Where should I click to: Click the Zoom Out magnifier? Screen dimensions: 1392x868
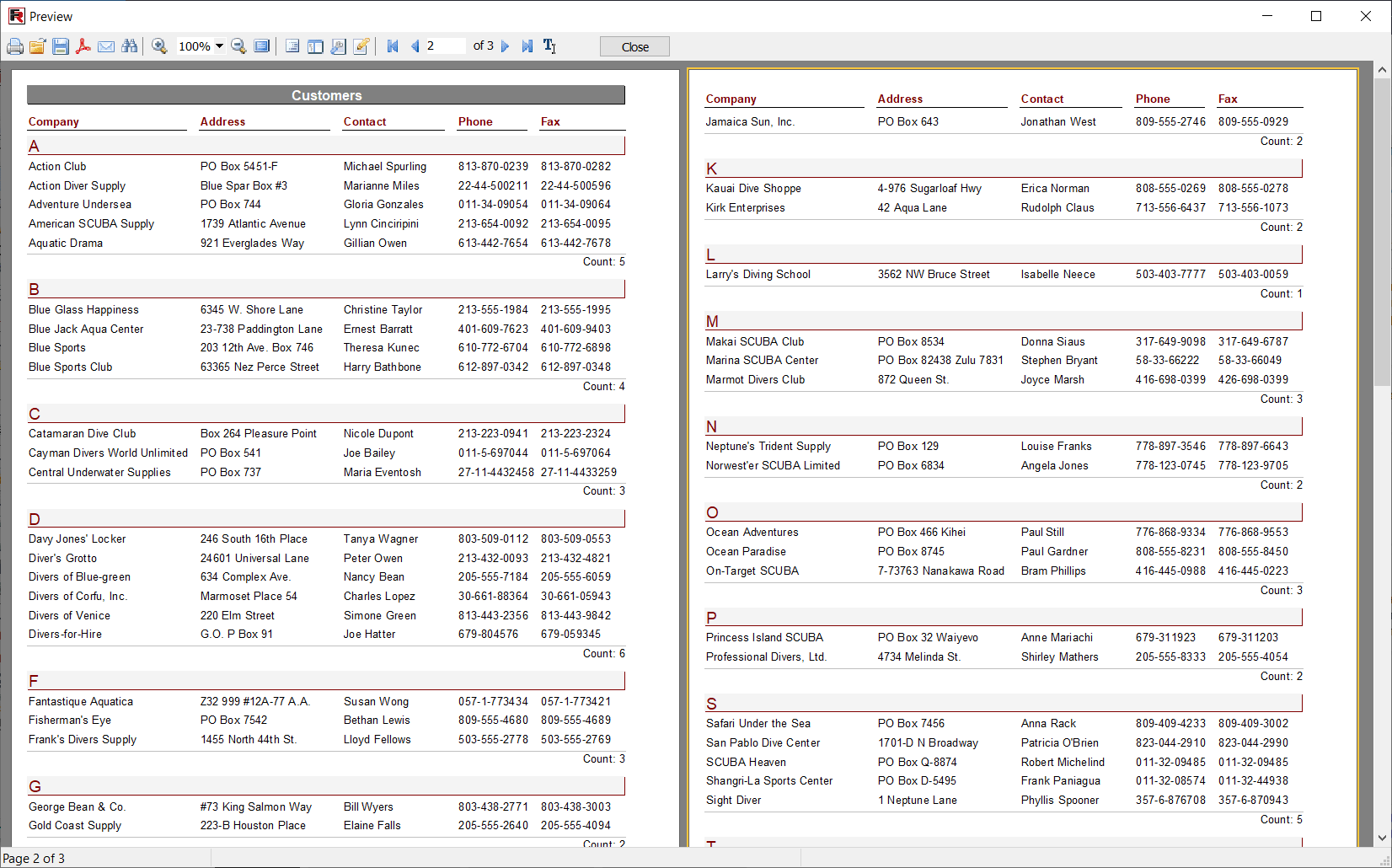click(x=238, y=46)
